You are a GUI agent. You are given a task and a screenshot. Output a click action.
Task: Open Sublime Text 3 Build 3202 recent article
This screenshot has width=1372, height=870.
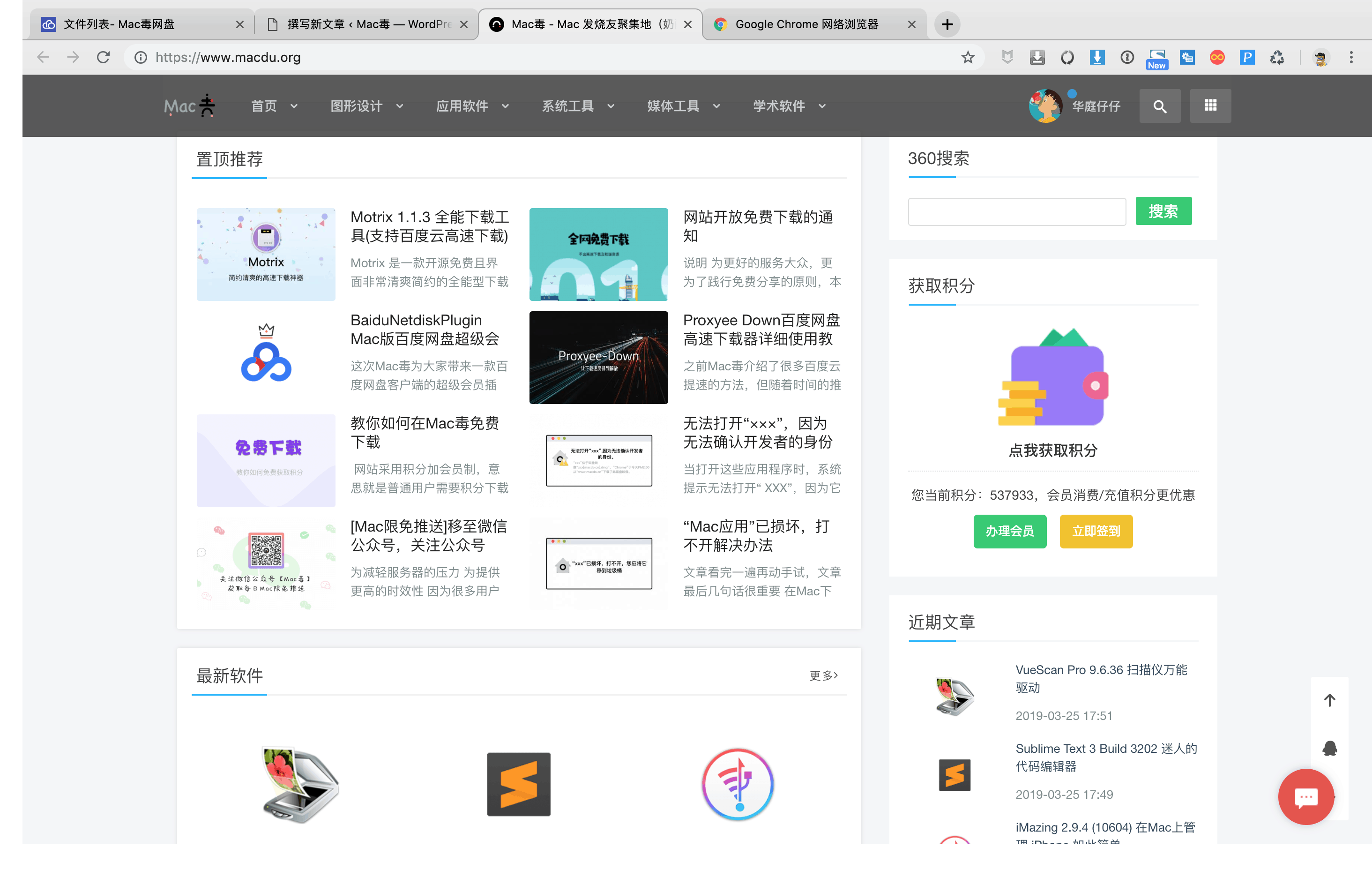pos(1106,757)
